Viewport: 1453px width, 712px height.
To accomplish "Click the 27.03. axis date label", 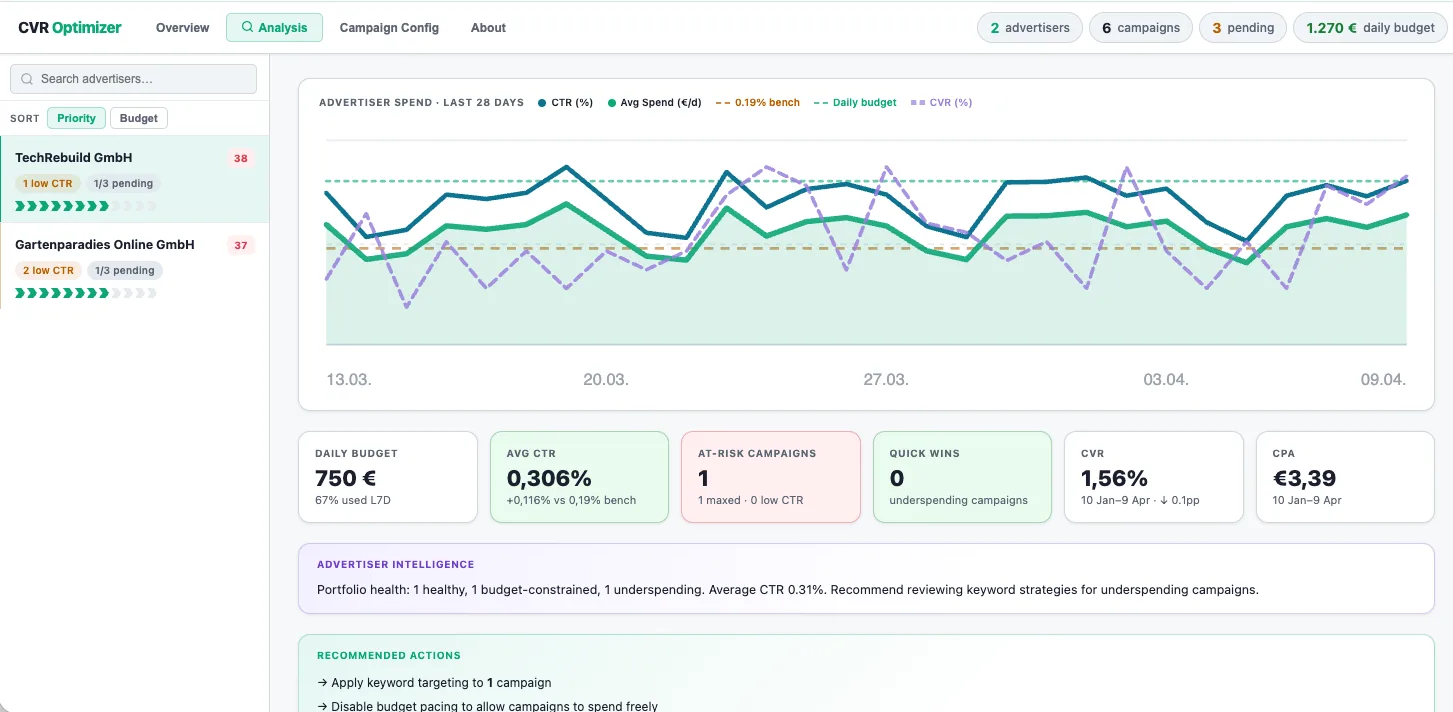I will [886, 380].
